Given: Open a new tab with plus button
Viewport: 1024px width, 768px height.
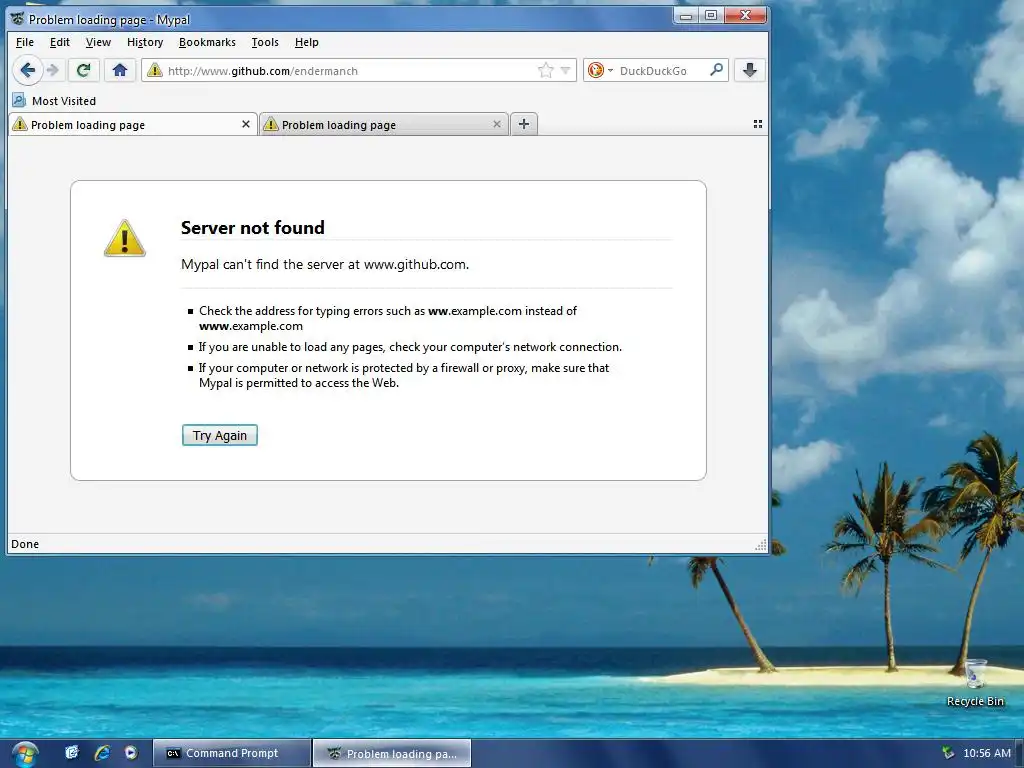Looking at the screenshot, I should tap(524, 124).
